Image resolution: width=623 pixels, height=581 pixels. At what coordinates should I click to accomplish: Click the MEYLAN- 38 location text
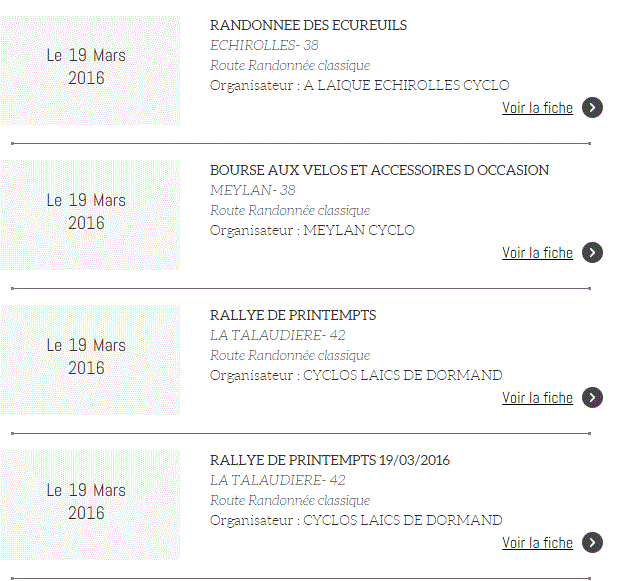click(253, 190)
